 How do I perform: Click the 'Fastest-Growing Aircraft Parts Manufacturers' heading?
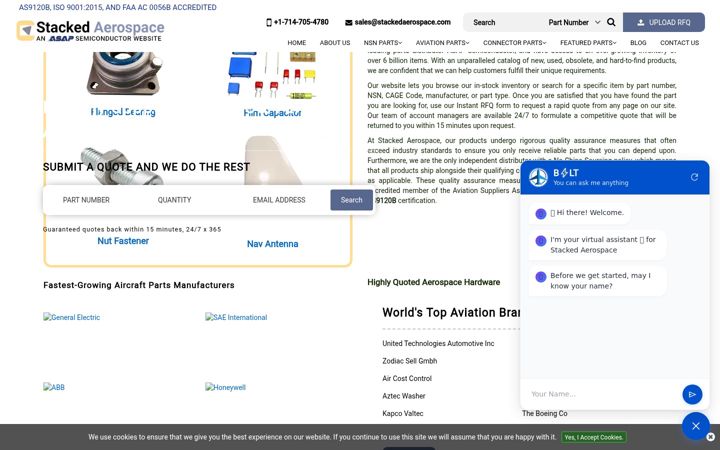click(139, 285)
